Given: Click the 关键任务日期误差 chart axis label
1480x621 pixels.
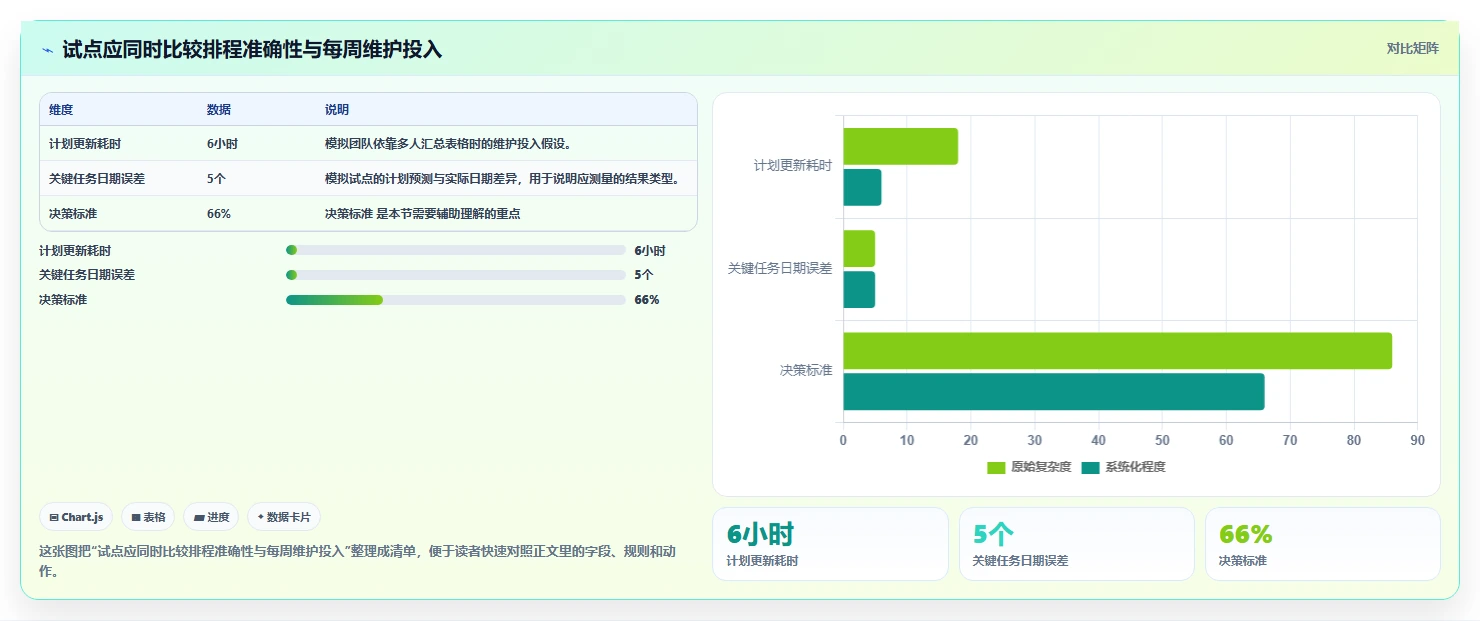Looking at the screenshot, I should point(780,268).
